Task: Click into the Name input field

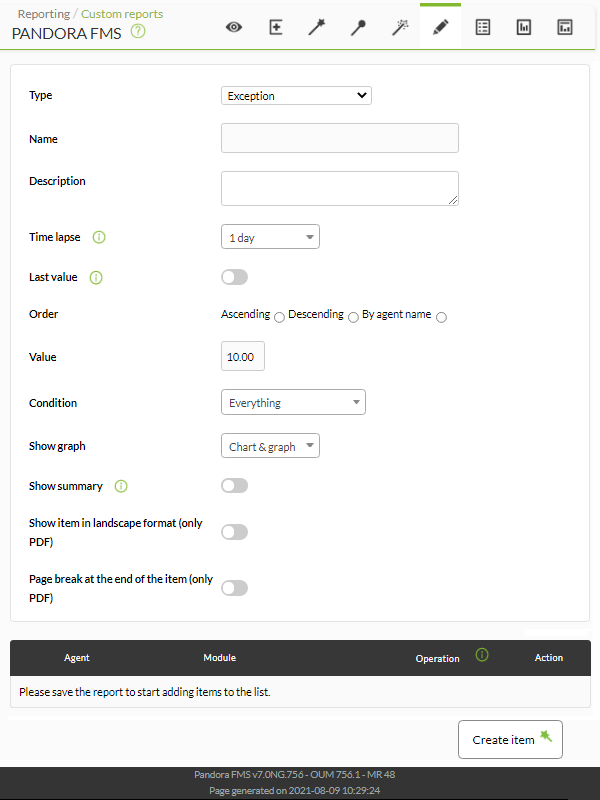Action: coord(340,138)
